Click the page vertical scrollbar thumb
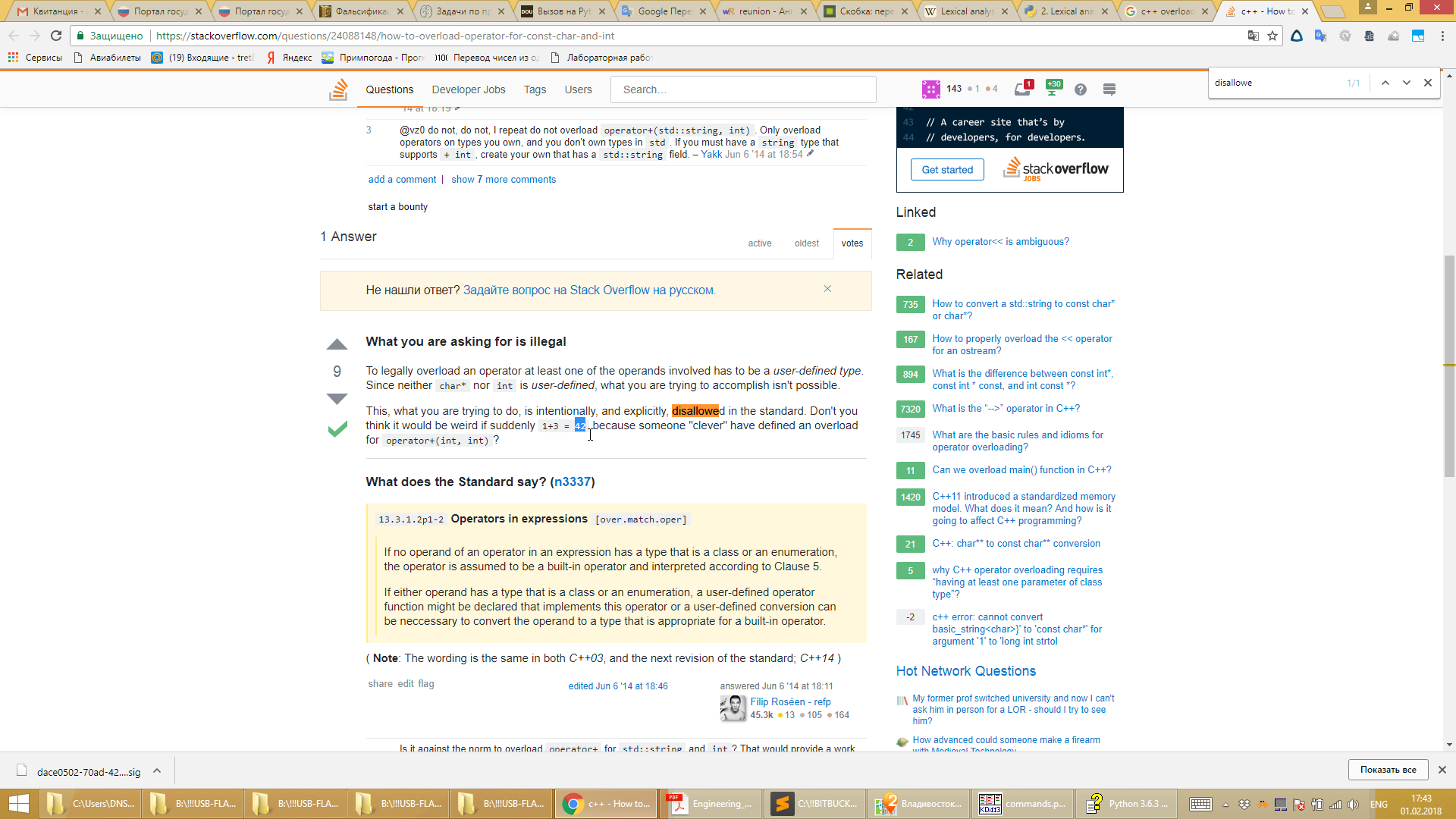The width and height of the screenshot is (1456, 819). click(1449, 366)
